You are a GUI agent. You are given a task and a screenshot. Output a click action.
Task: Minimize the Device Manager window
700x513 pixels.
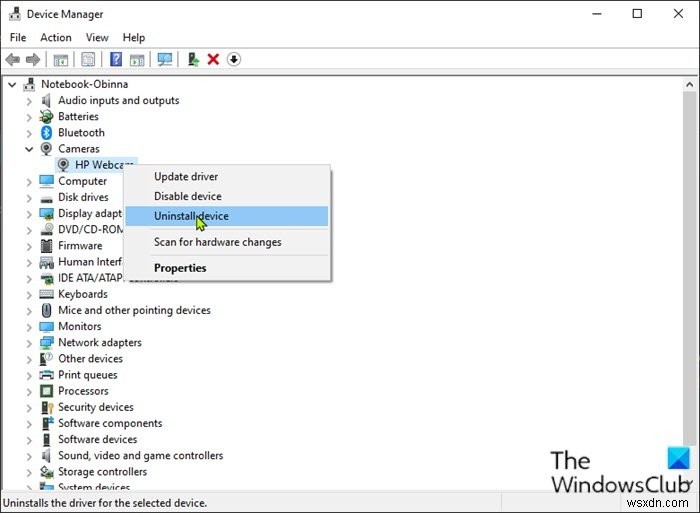pos(597,14)
